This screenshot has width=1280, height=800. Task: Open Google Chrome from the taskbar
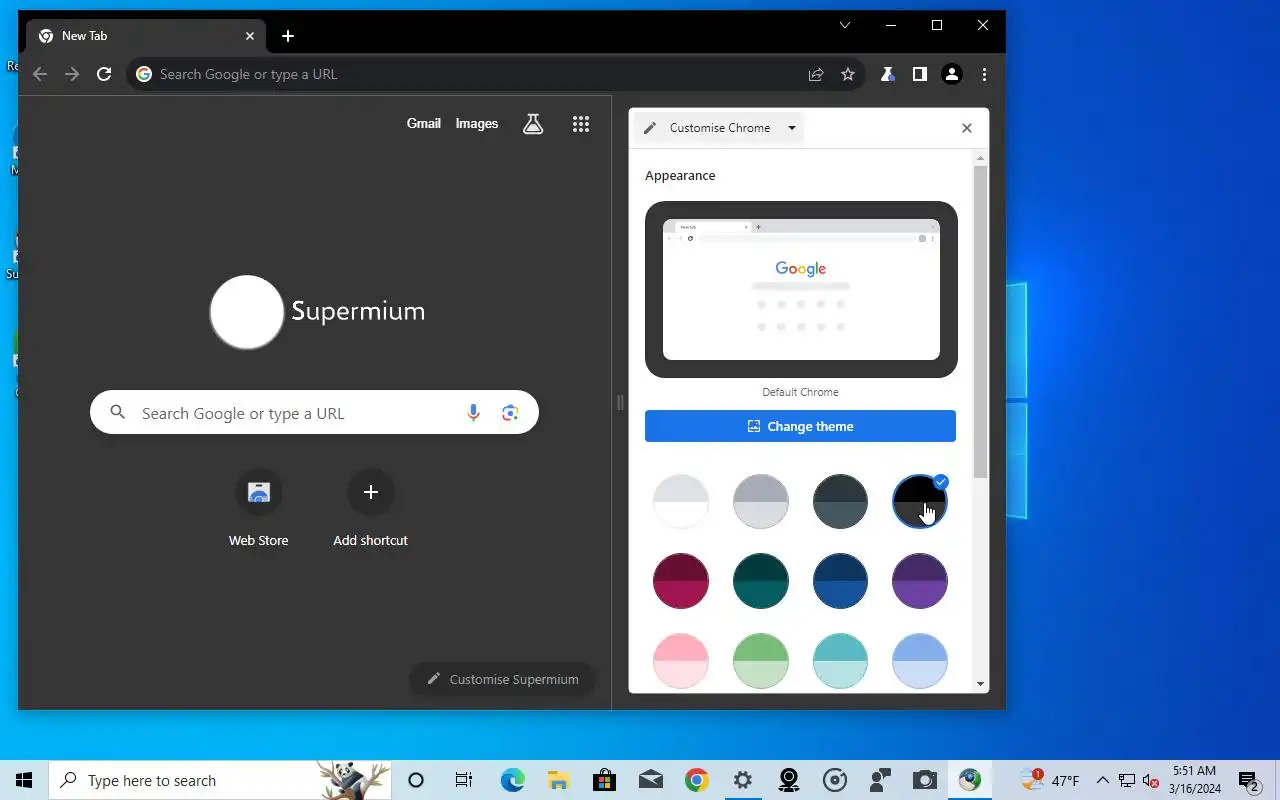(x=696, y=780)
